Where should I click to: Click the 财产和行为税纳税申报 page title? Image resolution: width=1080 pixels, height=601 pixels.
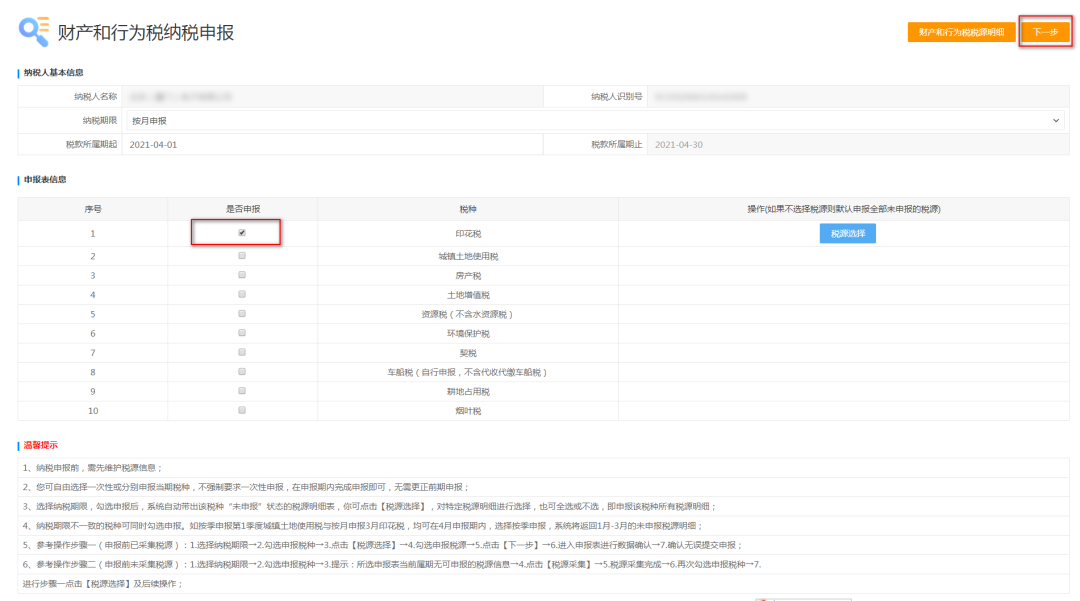click(146, 32)
